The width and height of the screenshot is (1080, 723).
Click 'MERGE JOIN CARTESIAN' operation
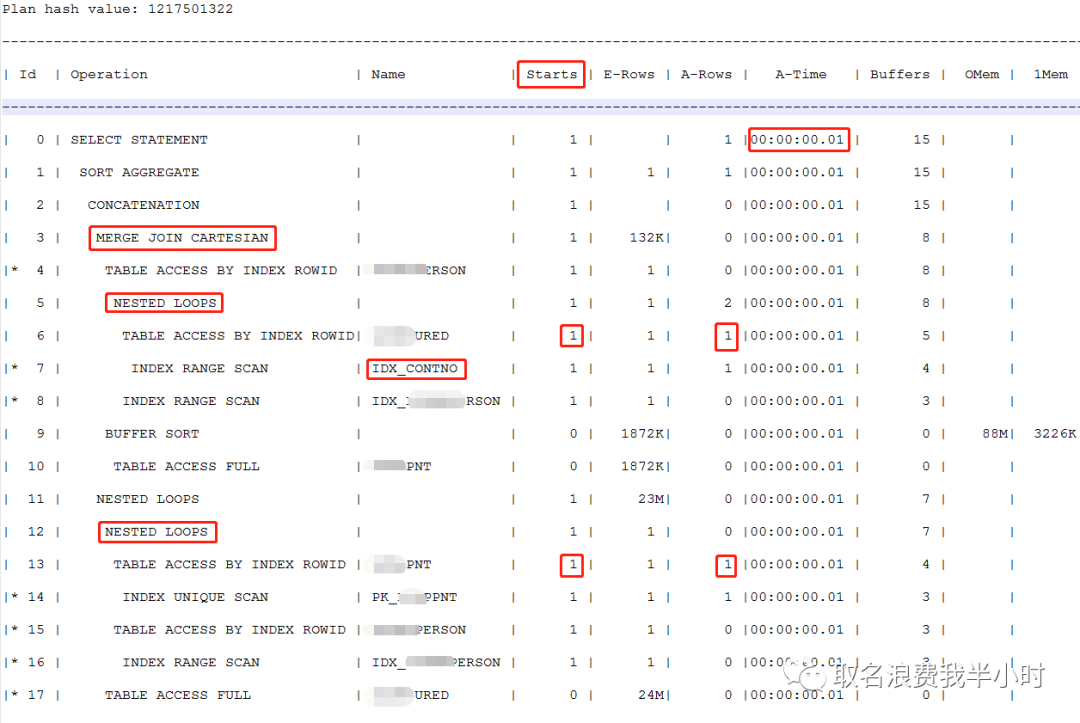(182, 238)
